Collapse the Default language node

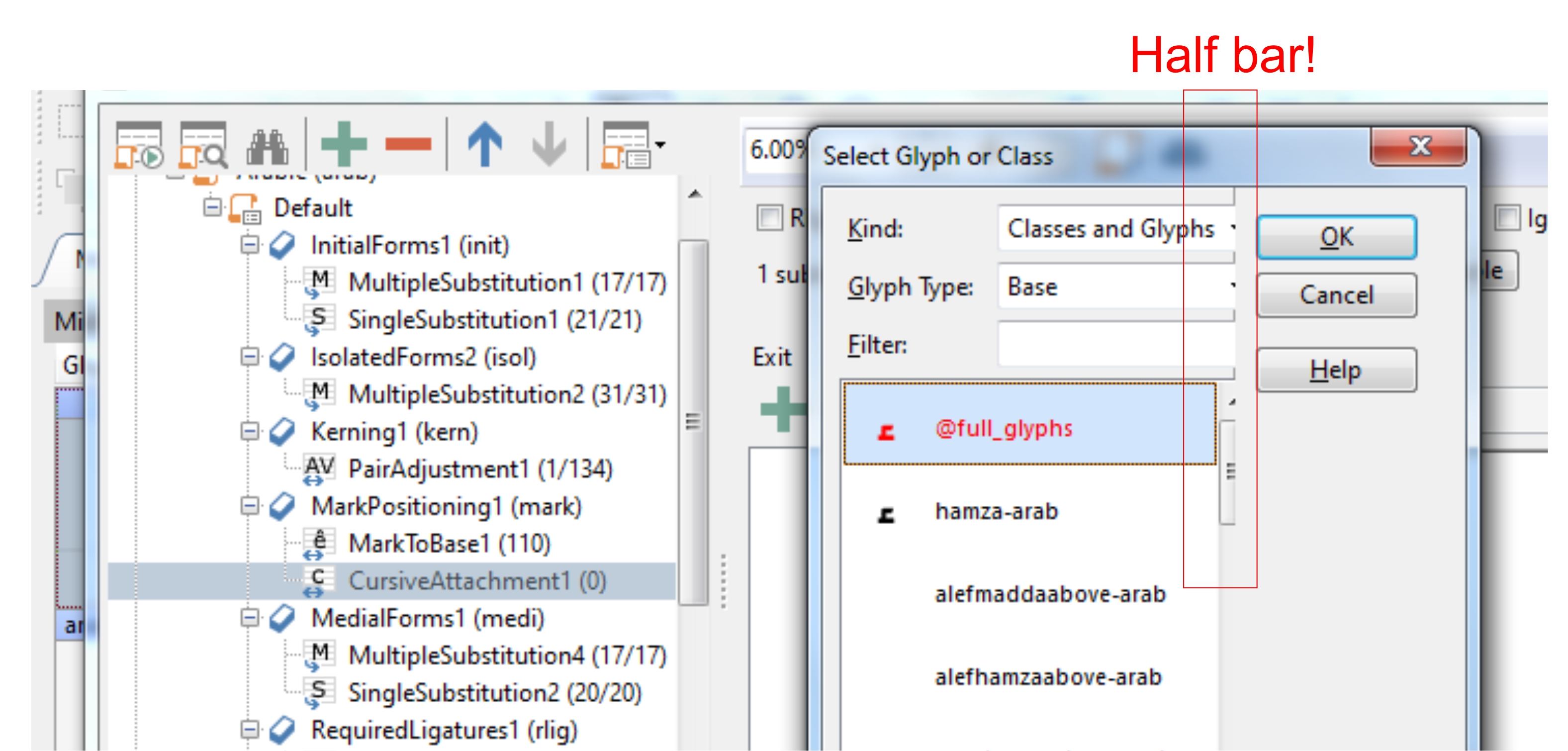(212, 207)
